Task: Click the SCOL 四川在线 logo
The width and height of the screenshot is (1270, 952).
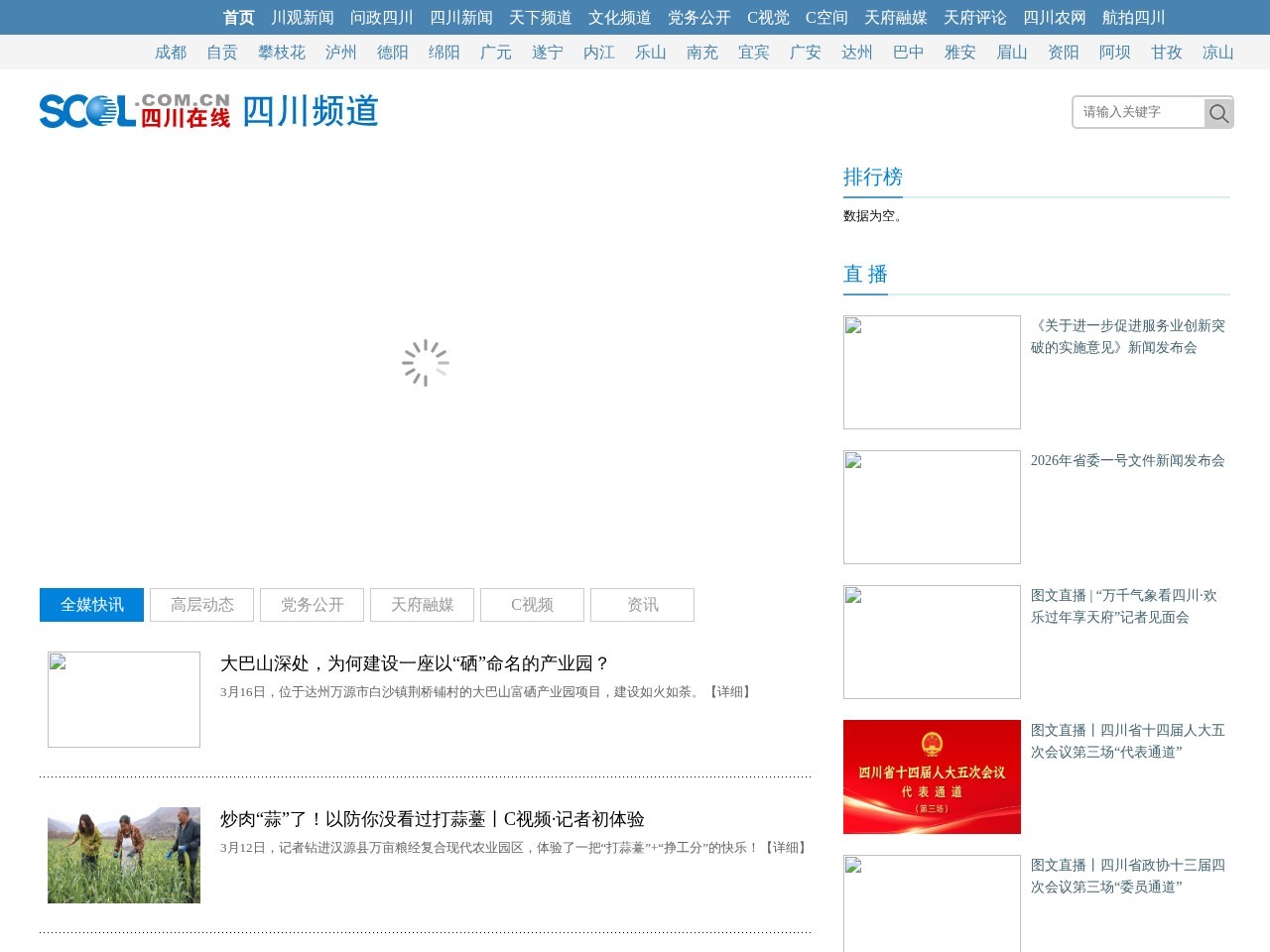Action: click(135, 111)
